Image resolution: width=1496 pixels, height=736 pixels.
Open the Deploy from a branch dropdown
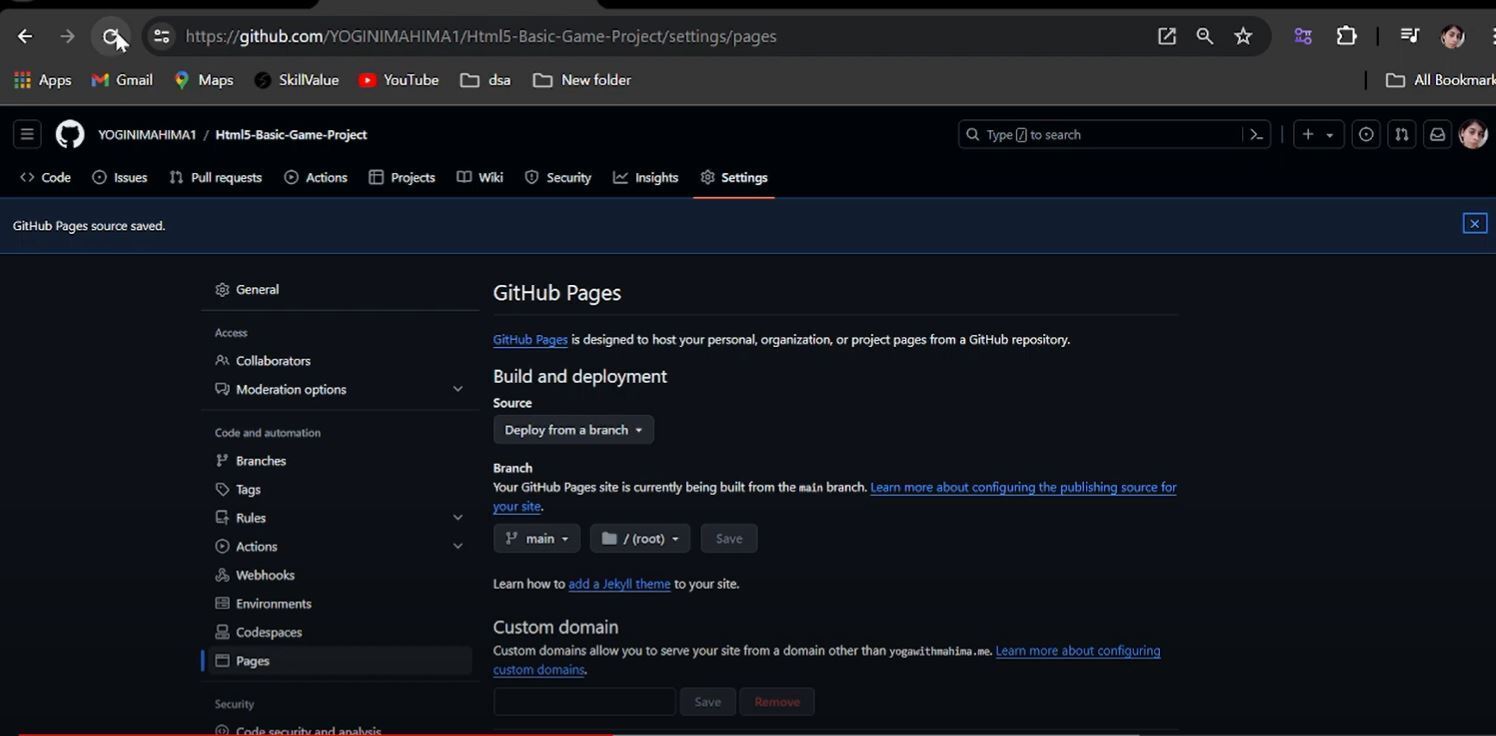tap(573, 430)
